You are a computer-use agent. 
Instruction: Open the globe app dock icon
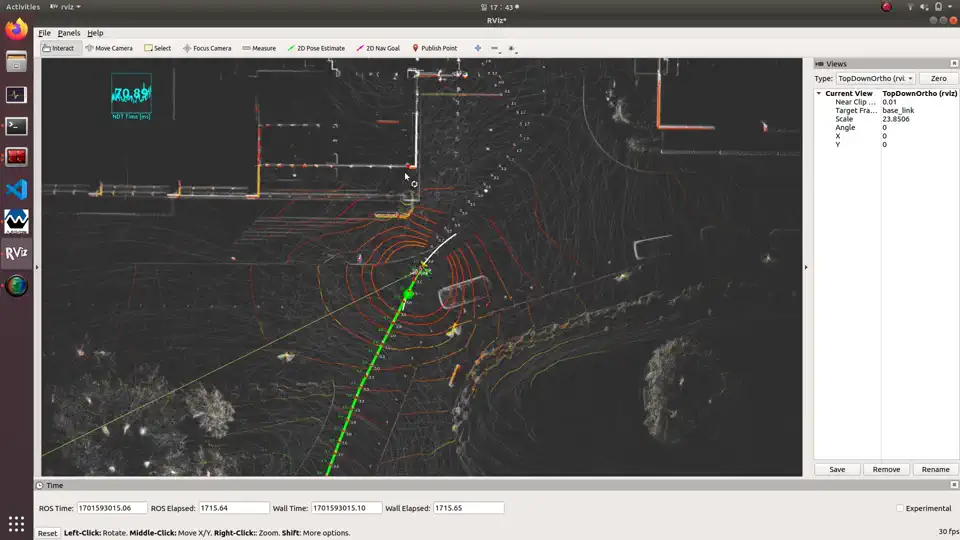point(17,285)
